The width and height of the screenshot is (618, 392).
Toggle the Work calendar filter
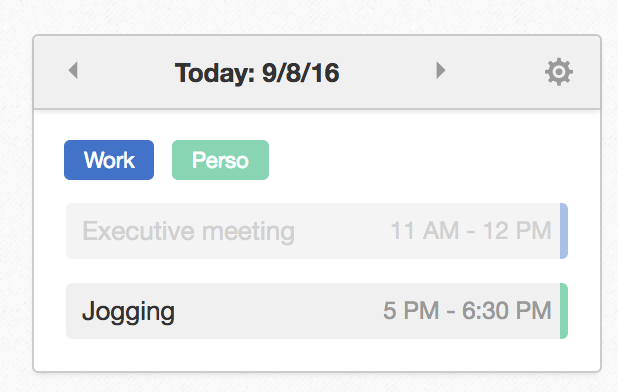109,160
